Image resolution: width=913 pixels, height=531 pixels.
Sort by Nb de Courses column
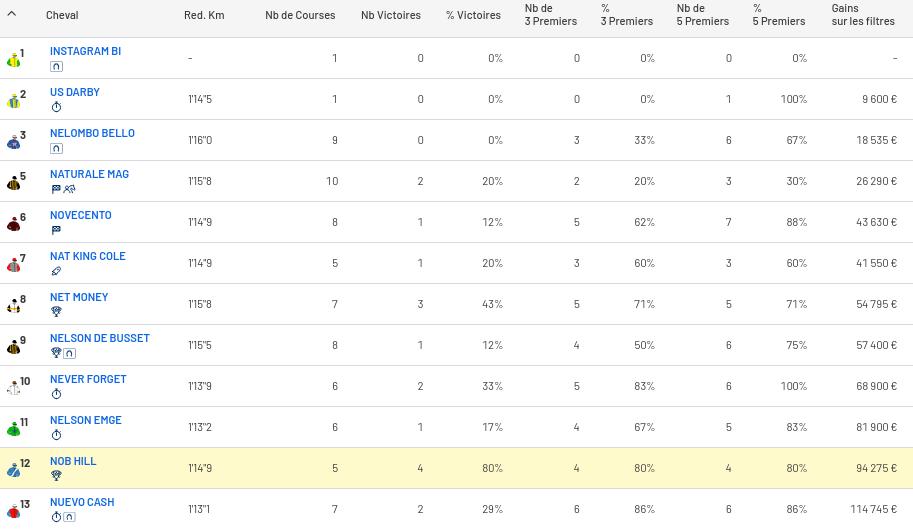click(300, 15)
